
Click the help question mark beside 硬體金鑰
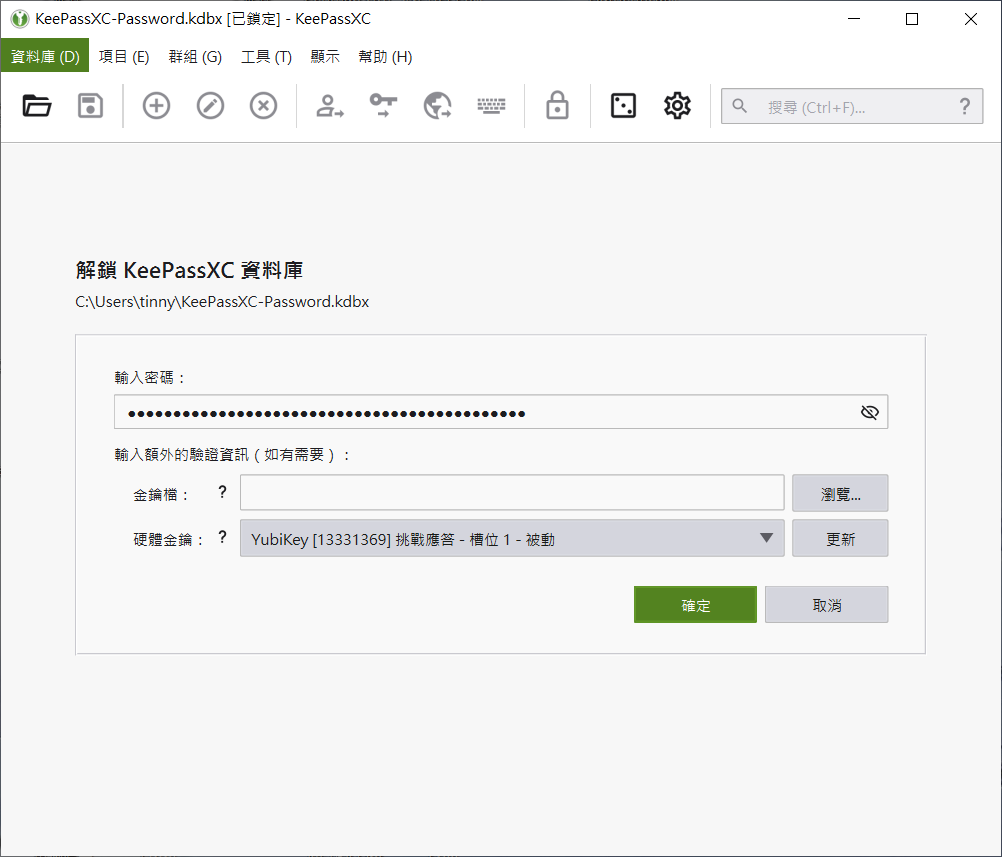coord(222,537)
